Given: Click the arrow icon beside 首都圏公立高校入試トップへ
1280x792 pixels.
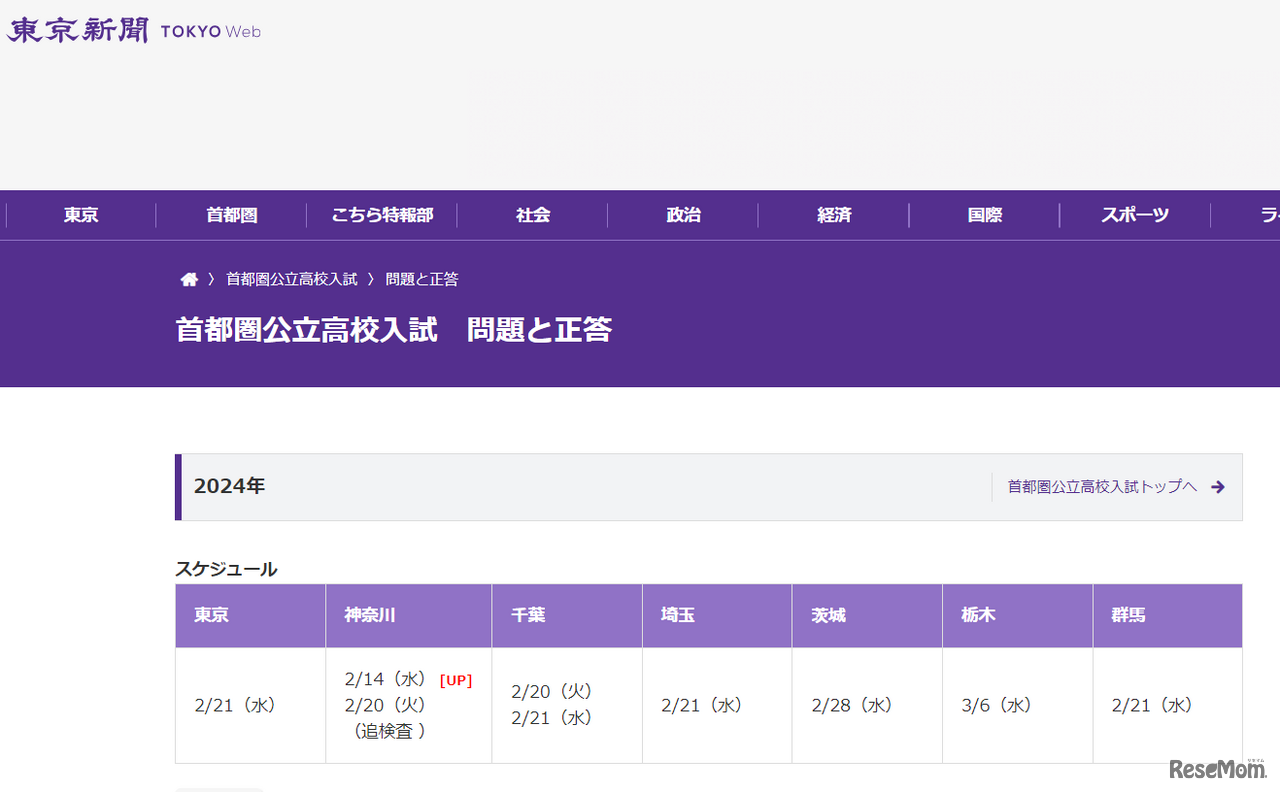Looking at the screenshot, I should coord(1217,487).
